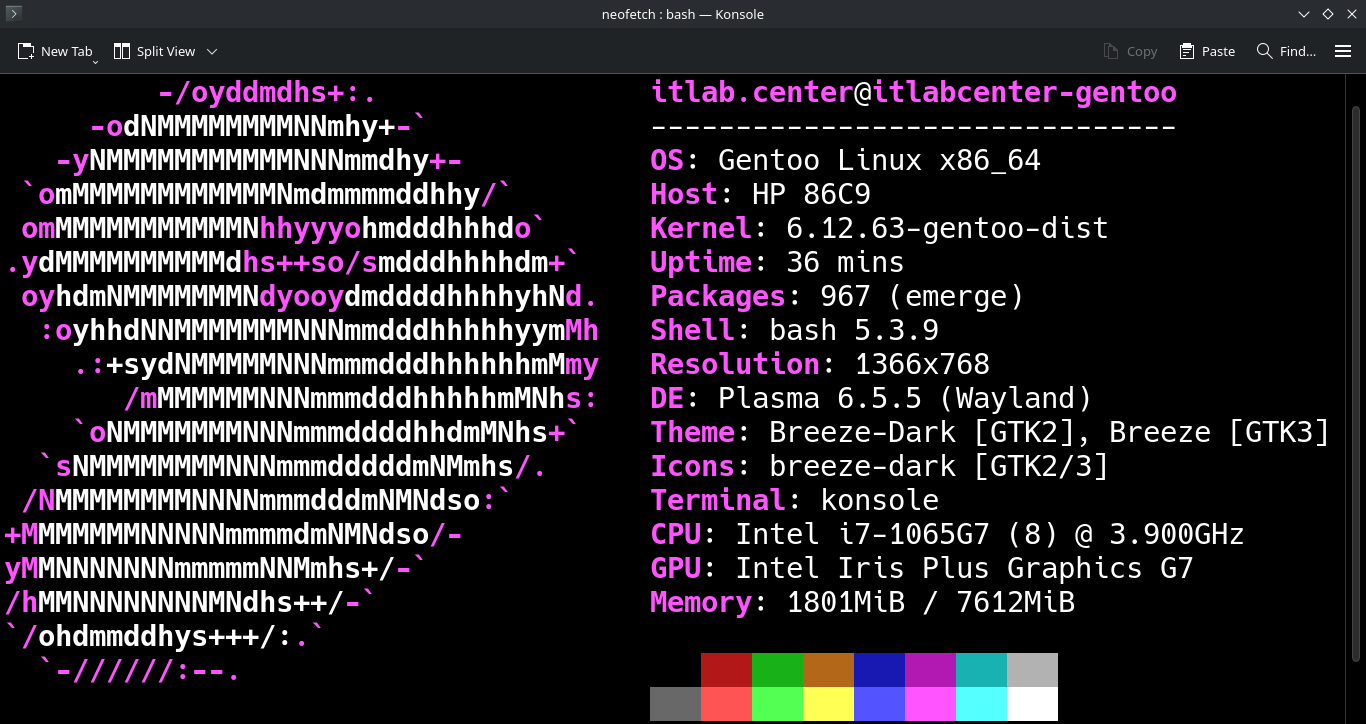Minimize the Konsole window

coord(1304,14)
